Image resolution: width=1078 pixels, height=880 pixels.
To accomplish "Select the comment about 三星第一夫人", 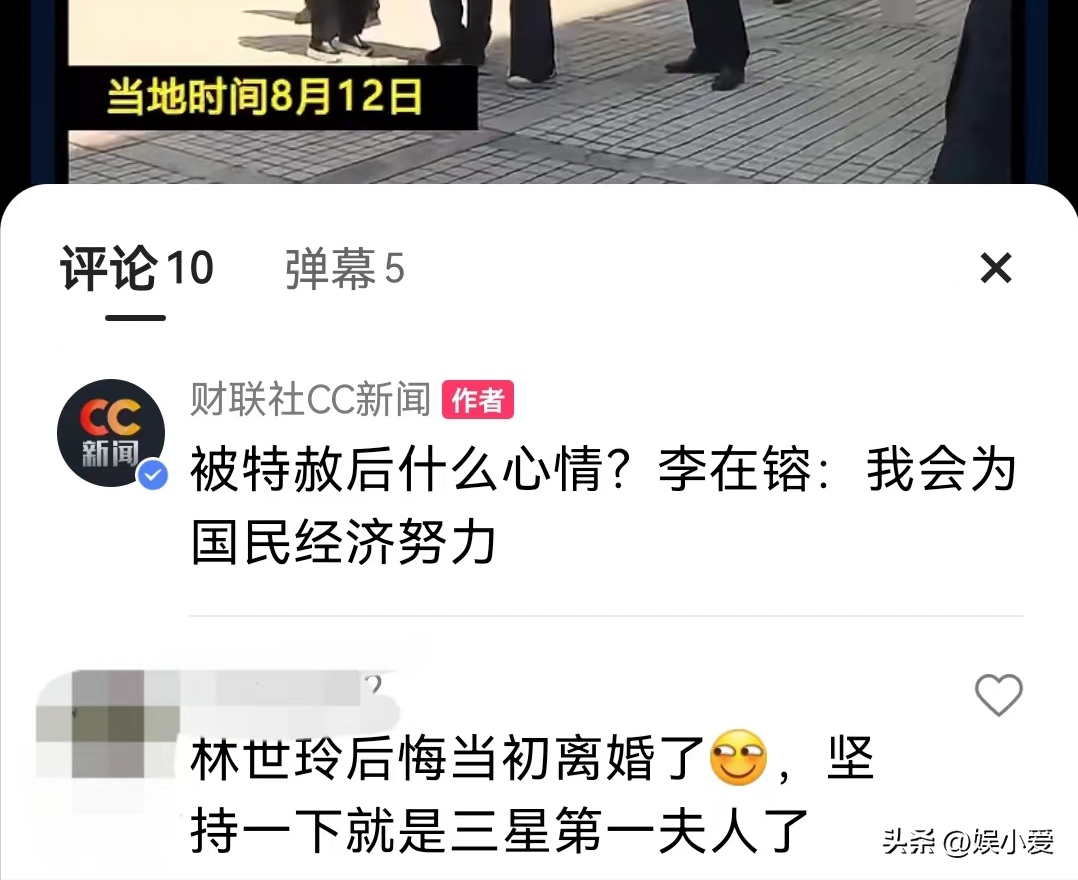I will [531, 794].
